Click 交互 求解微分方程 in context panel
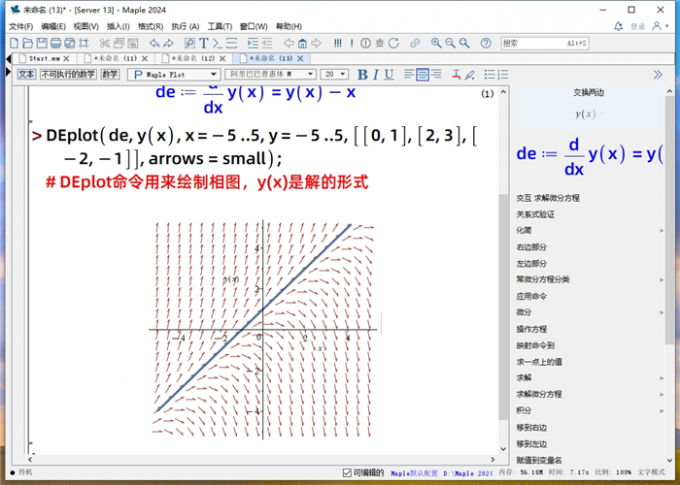 pos(547,198)
